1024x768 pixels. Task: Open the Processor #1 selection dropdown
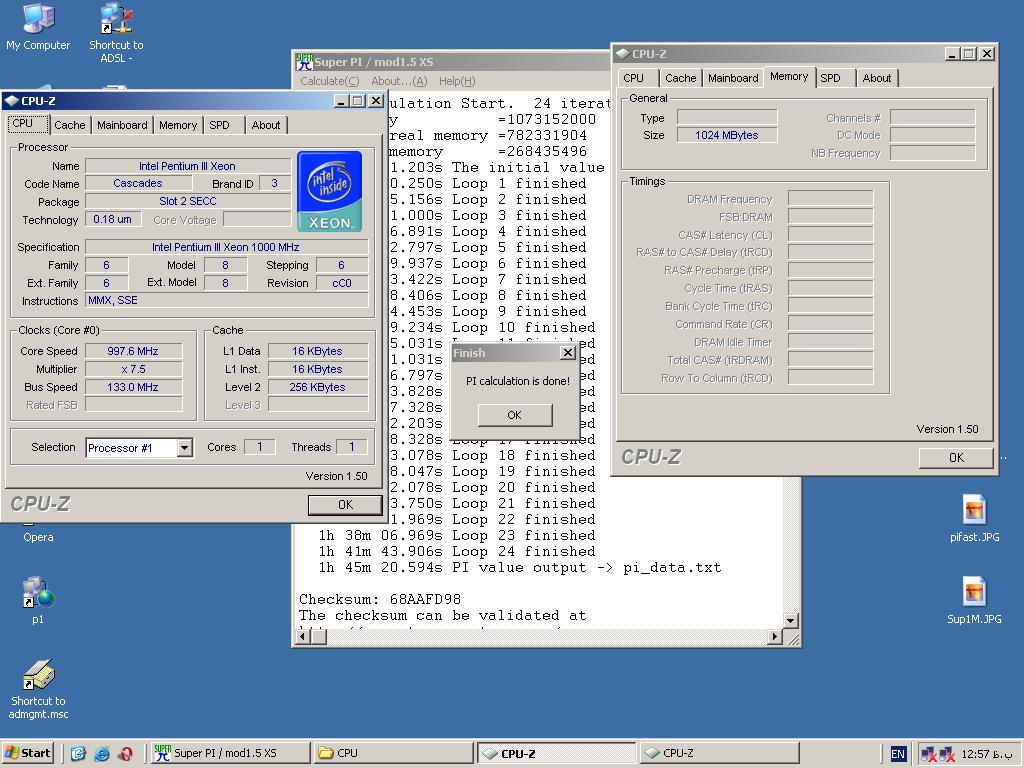coord(185,447)
